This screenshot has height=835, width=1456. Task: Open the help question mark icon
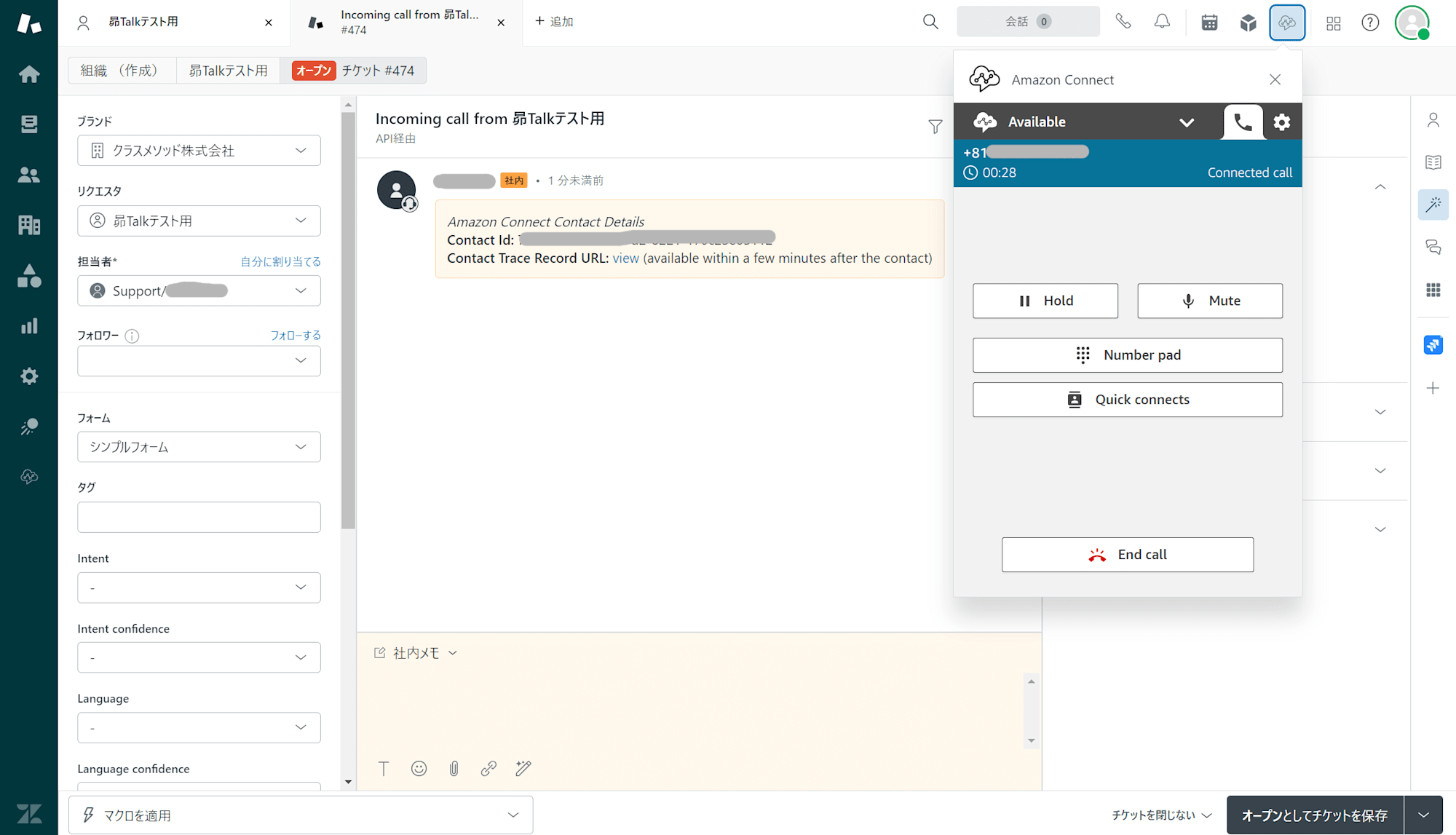[x=1370, y=23]
